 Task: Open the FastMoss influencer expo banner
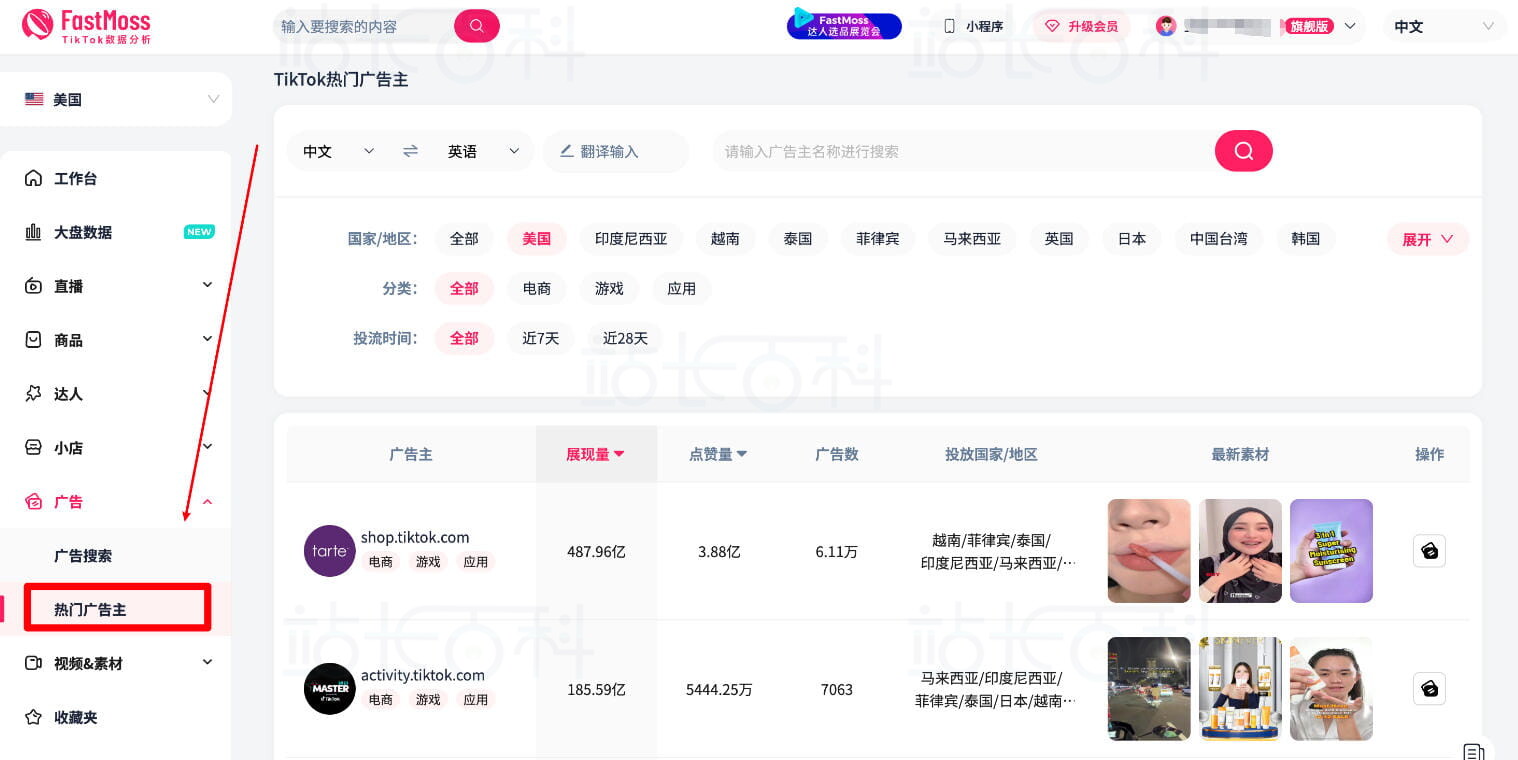coord(844,24)
